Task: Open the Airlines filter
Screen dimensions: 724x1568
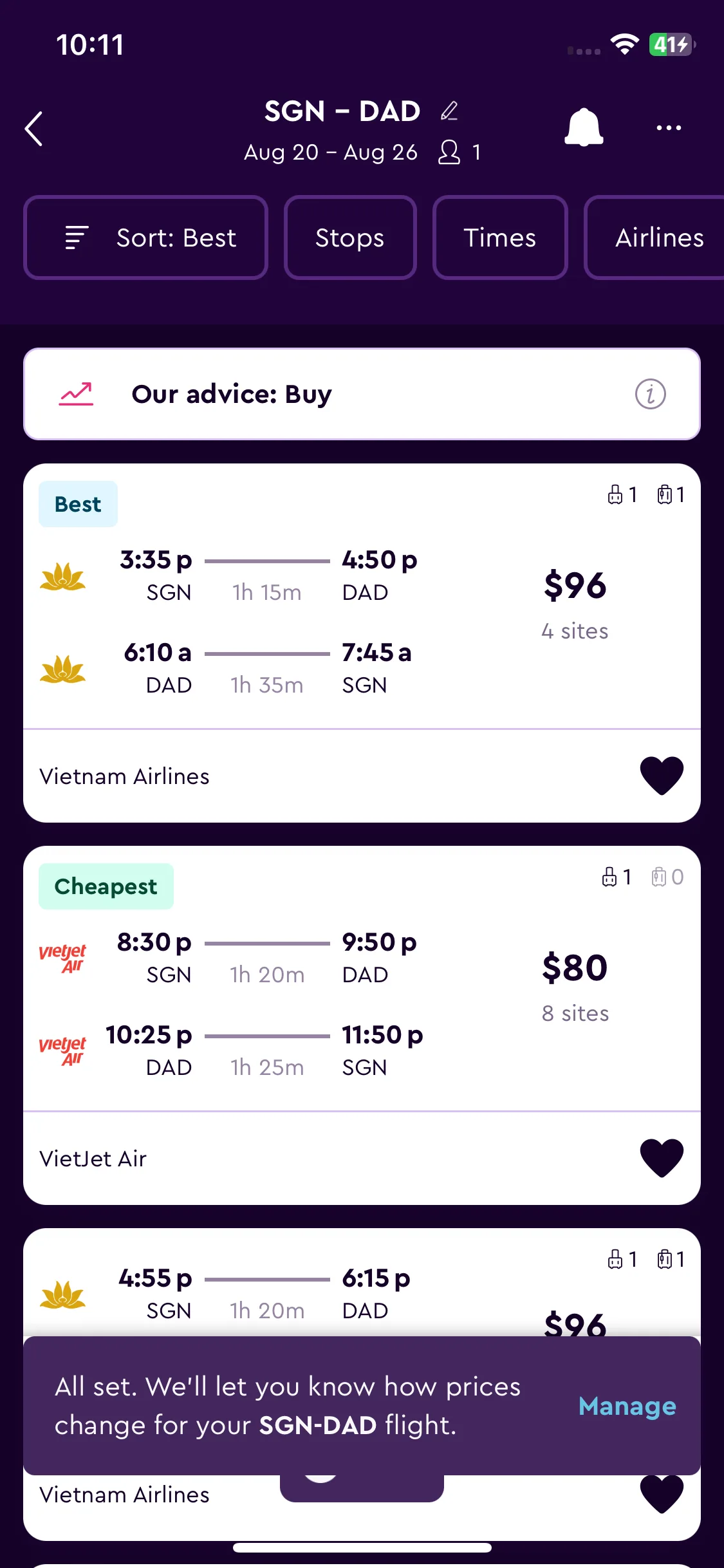Action: 654,238
